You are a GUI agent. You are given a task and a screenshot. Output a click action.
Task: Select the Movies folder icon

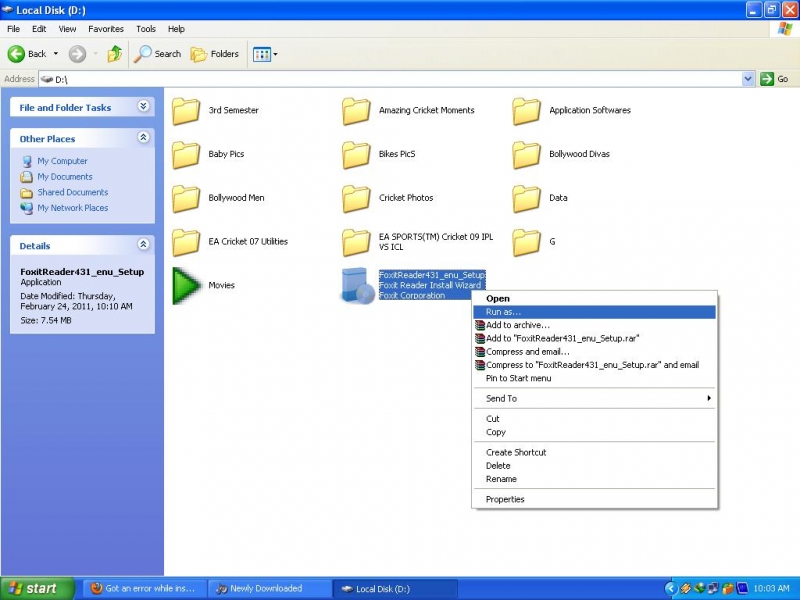pyautogui.click(x=187, y=285)
